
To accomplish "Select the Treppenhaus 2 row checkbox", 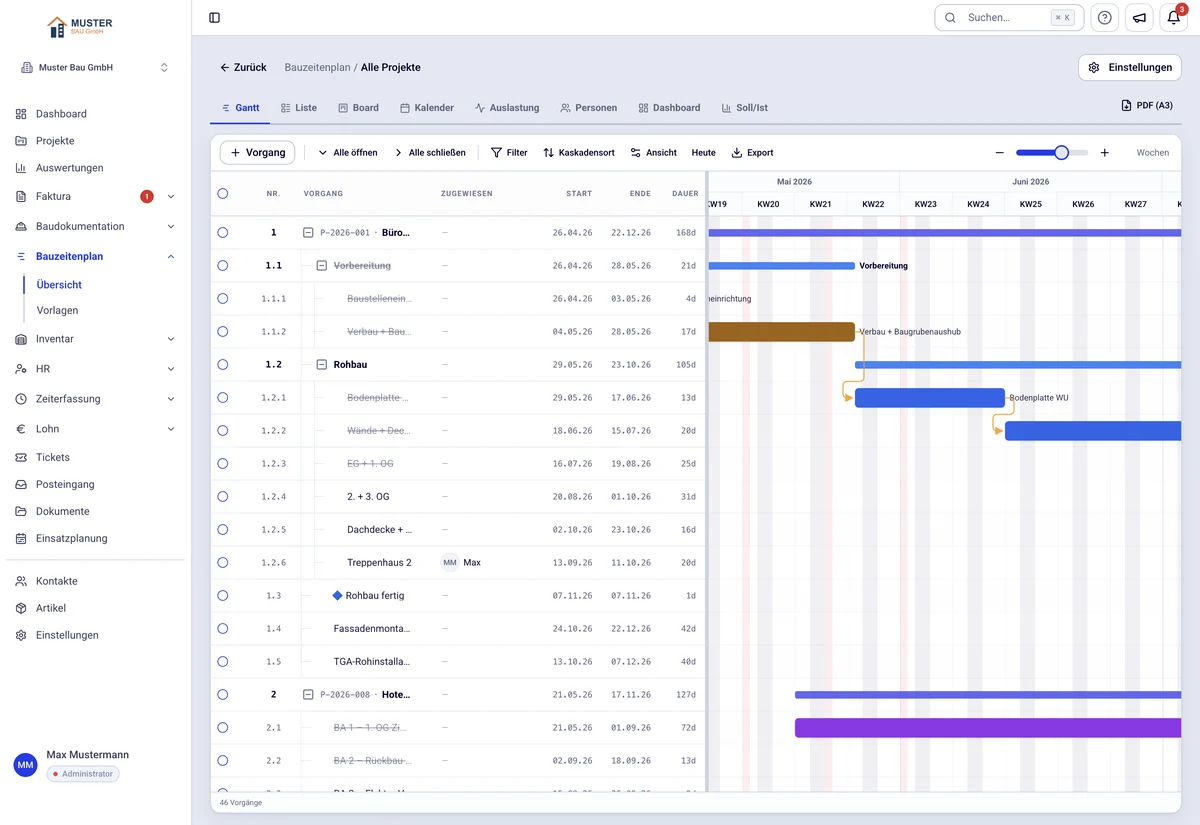I will click(x=222, y=562).
